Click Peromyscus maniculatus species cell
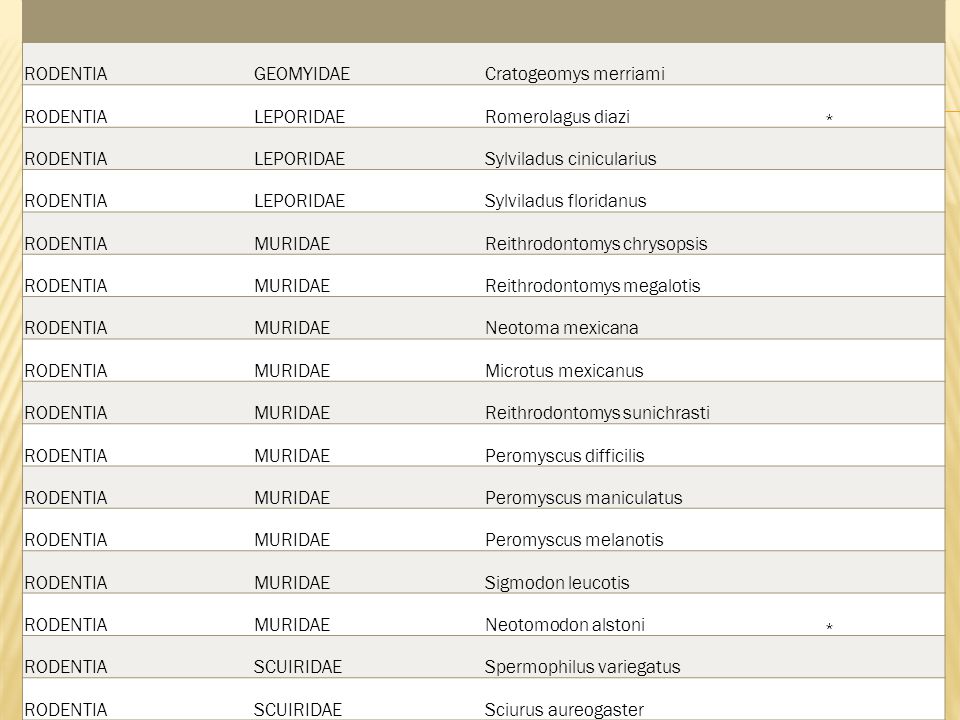 click(583, 498)
